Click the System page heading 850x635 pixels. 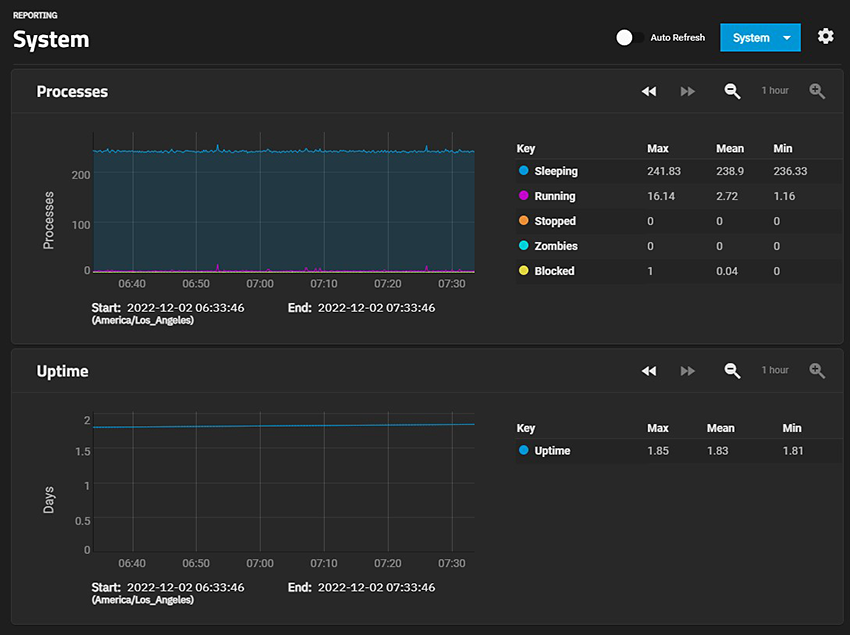(51, 40)
